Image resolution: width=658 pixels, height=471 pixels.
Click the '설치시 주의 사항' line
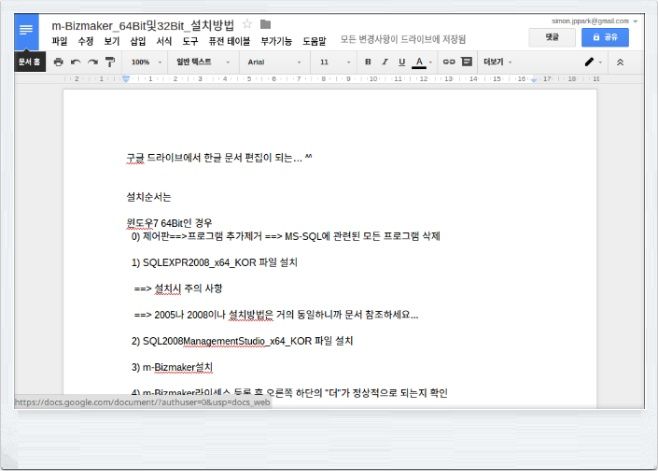[x=178, y=289]
